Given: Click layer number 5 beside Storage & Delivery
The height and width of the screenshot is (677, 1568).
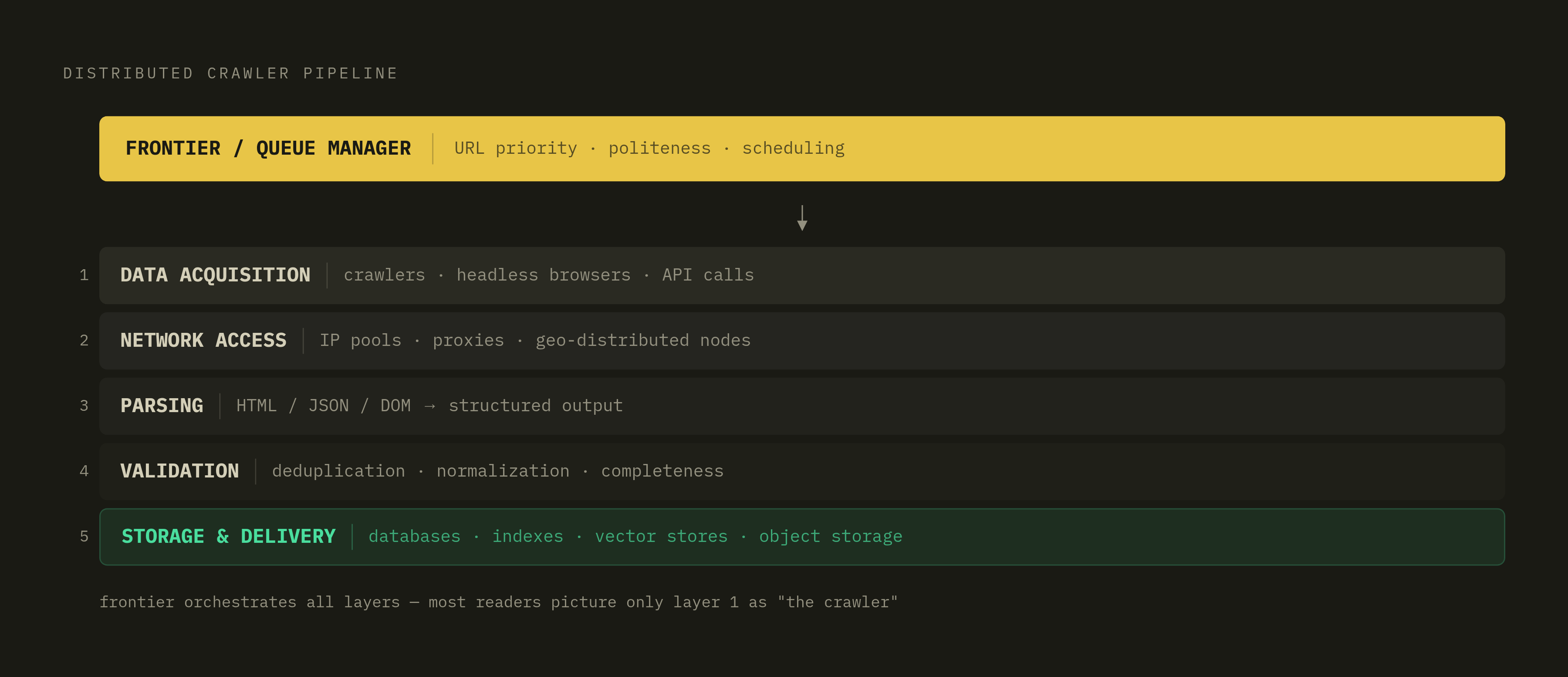Looking at the screenshot, I should point(84,536).
